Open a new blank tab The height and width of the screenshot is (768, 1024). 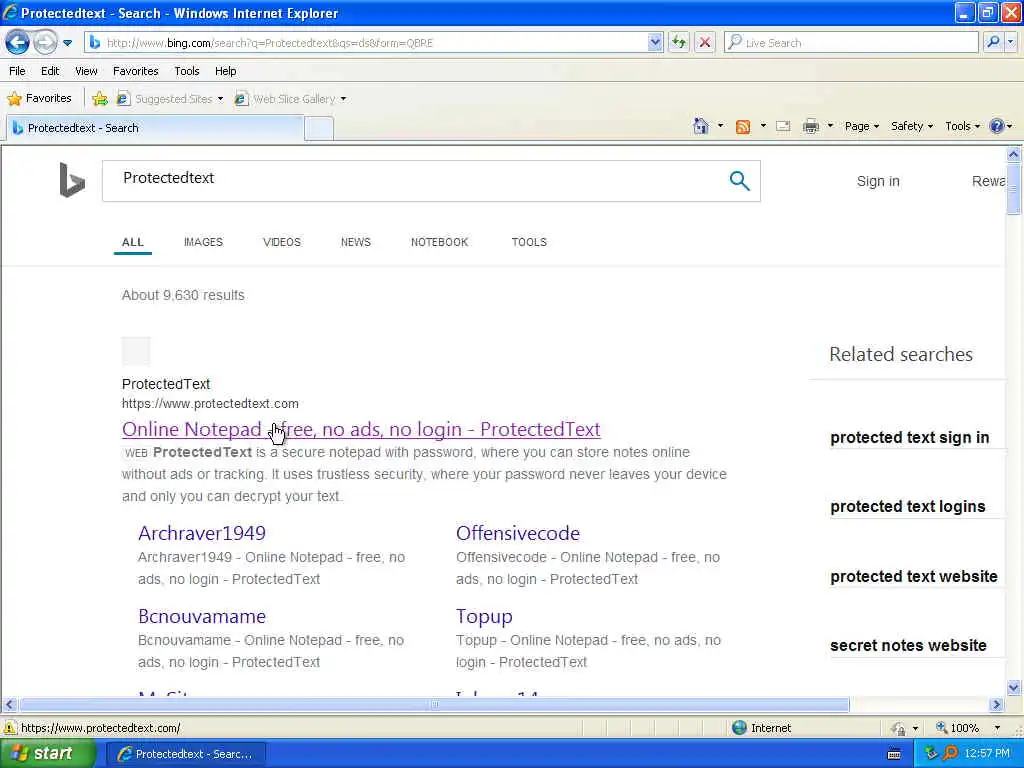click(319, 129)
